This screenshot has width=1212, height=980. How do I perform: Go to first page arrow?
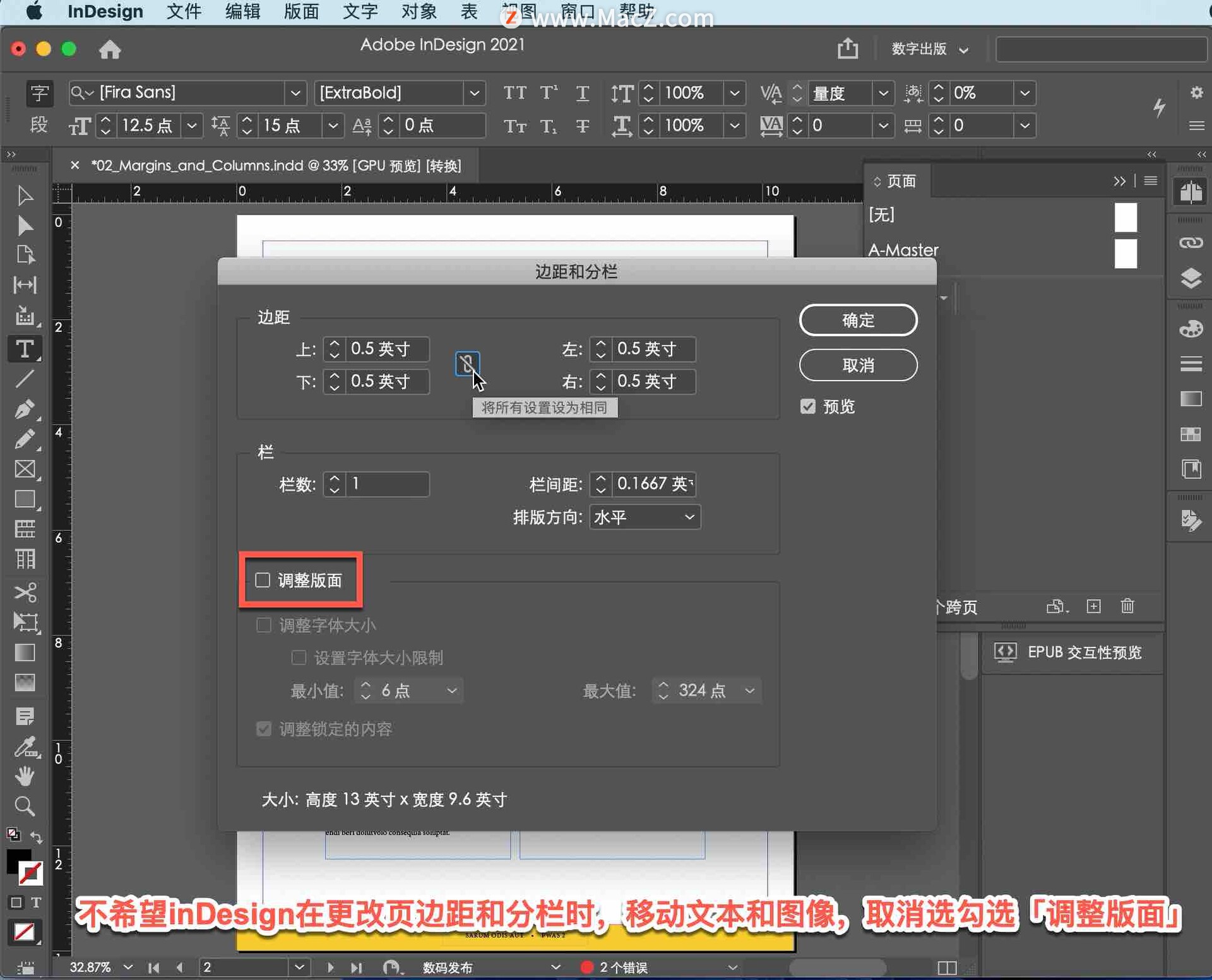(153, 967)
